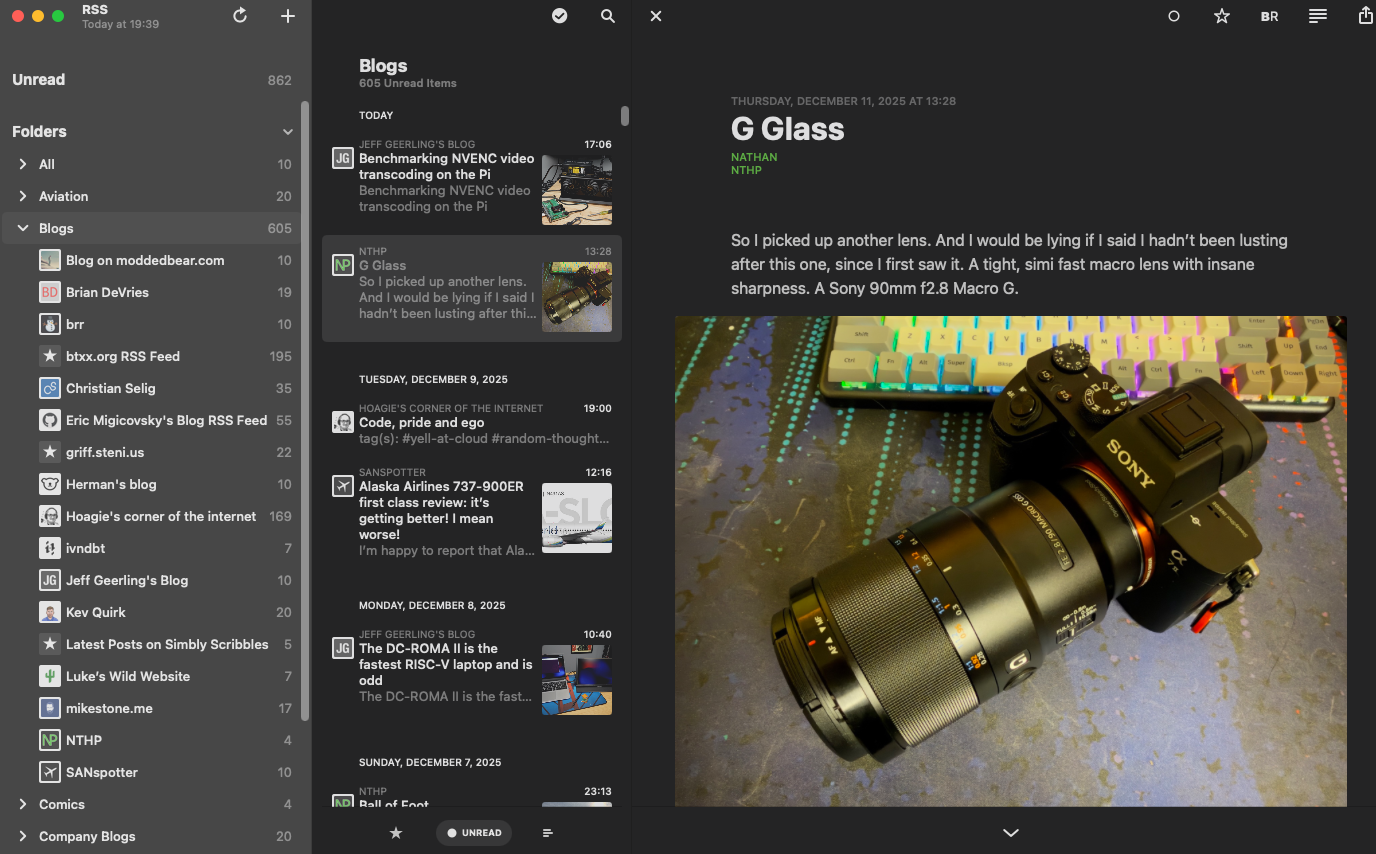Screen dimensions: 1376x854
Task: Add a new feed with plus icon
Action: [x=288, y=16]
